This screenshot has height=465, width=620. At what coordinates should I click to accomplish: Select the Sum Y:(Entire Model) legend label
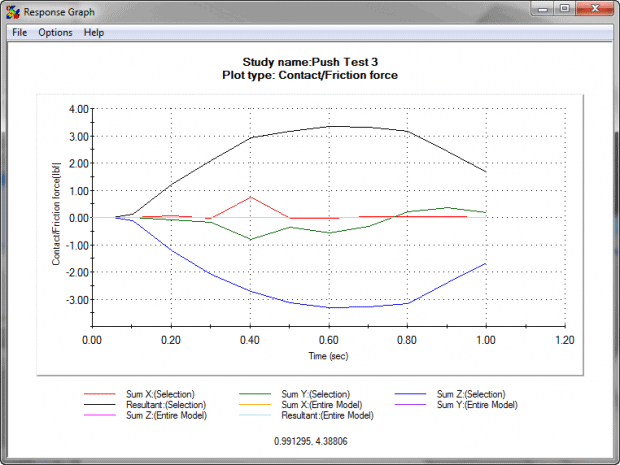tap(477, 405)
